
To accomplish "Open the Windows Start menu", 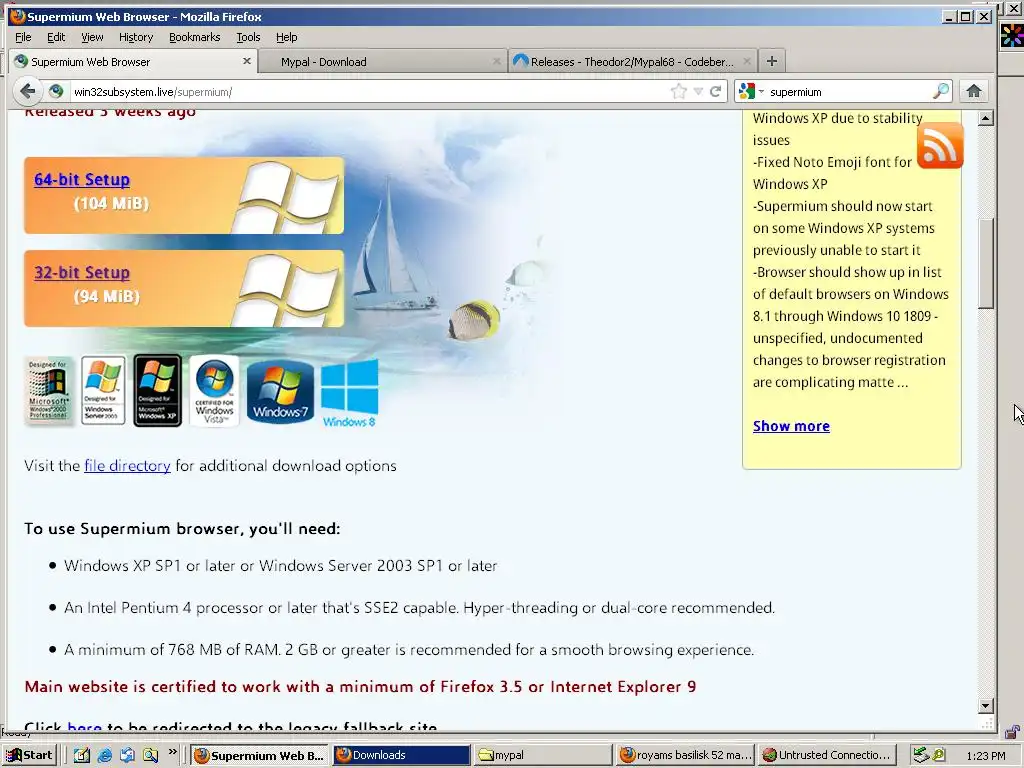I will (29, 755).
